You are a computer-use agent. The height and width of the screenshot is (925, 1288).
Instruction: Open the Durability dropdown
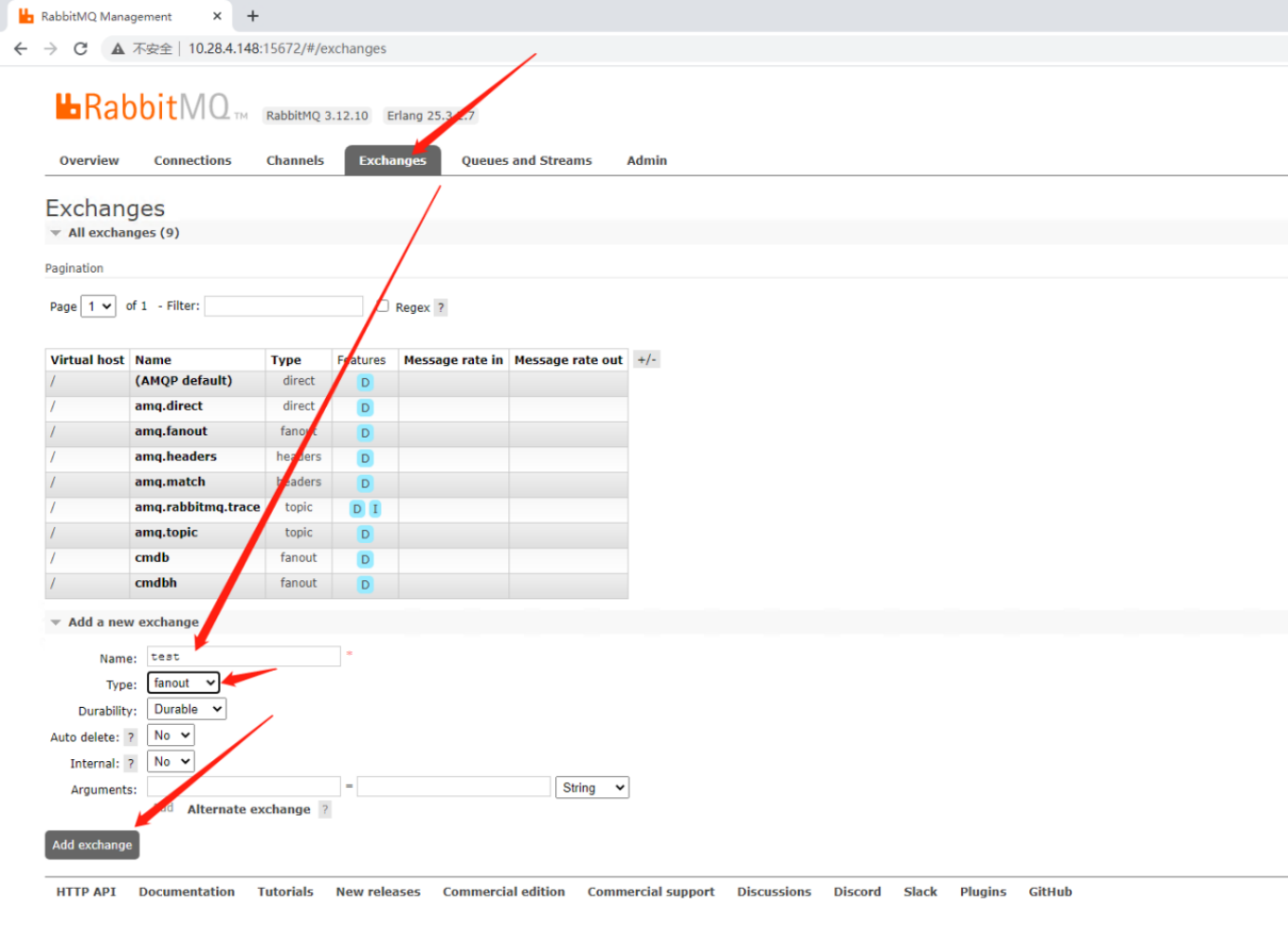187,709
